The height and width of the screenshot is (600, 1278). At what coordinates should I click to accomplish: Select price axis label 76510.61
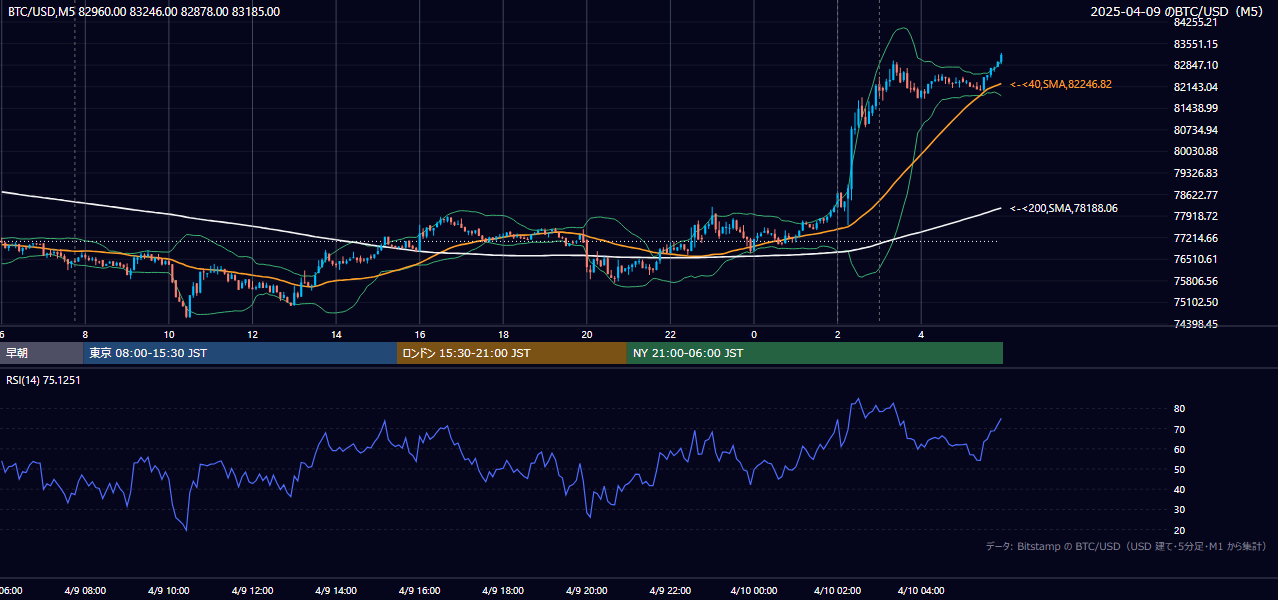point(1196,259)
